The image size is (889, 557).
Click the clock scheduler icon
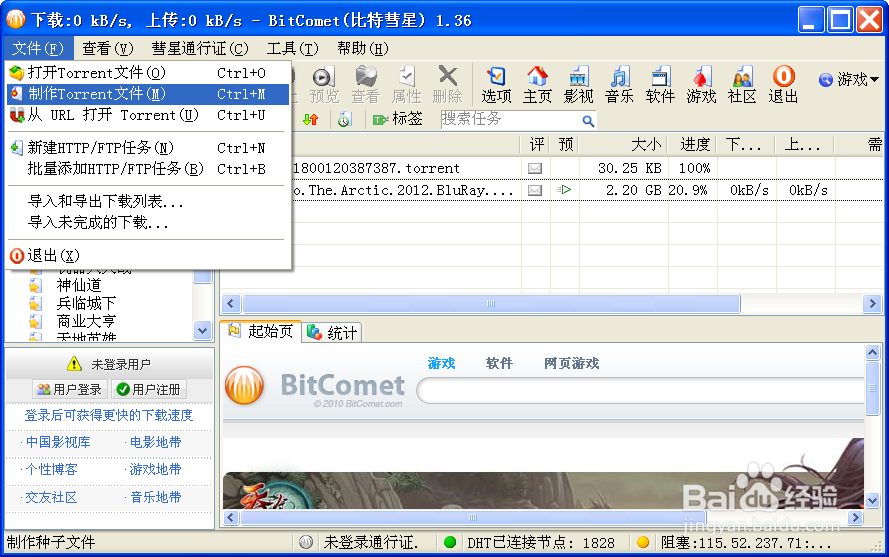tap(344, 120)
